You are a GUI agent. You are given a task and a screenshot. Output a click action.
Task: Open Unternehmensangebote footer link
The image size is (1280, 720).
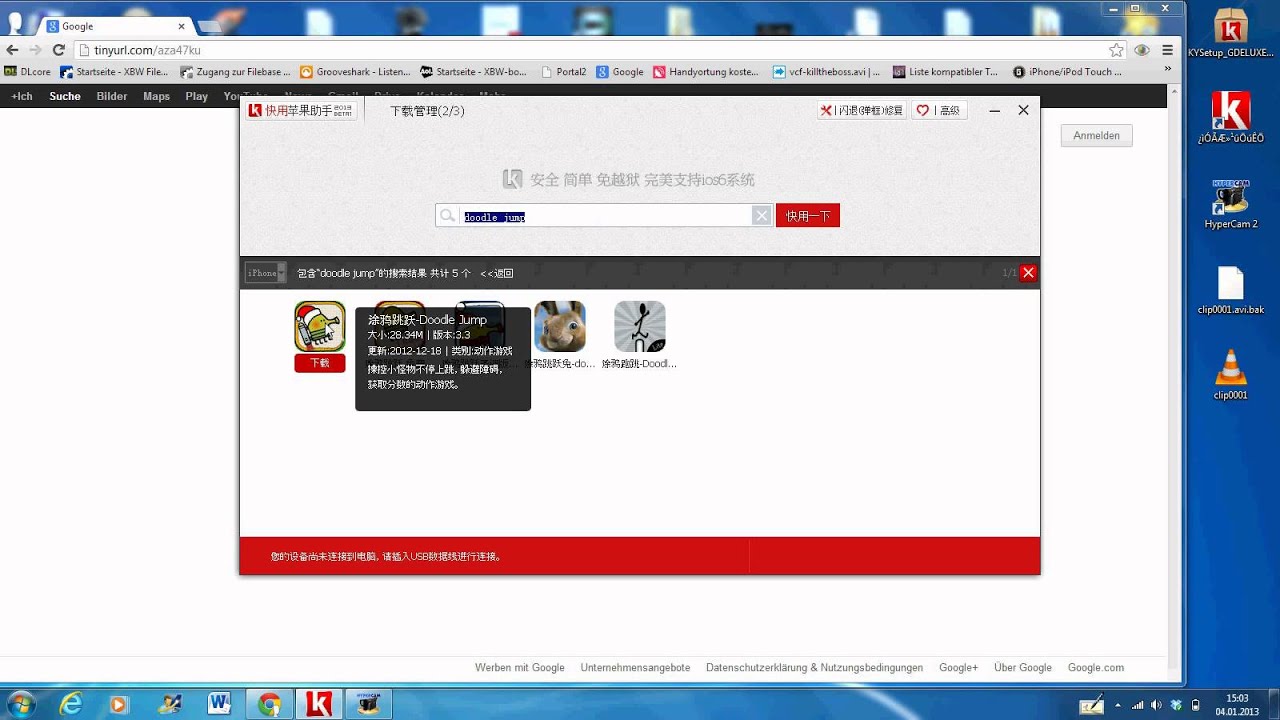pyautogui.click(x=635, y=667)
